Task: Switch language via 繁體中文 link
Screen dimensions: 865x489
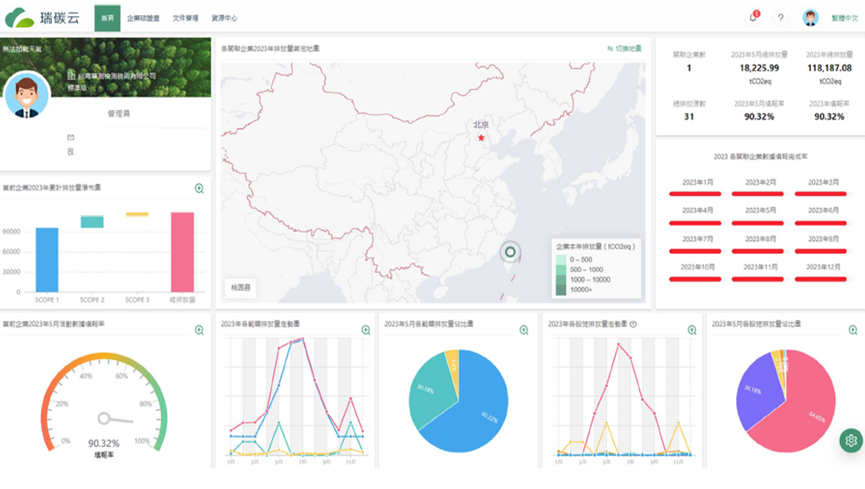Action: [x=845, y=18]
